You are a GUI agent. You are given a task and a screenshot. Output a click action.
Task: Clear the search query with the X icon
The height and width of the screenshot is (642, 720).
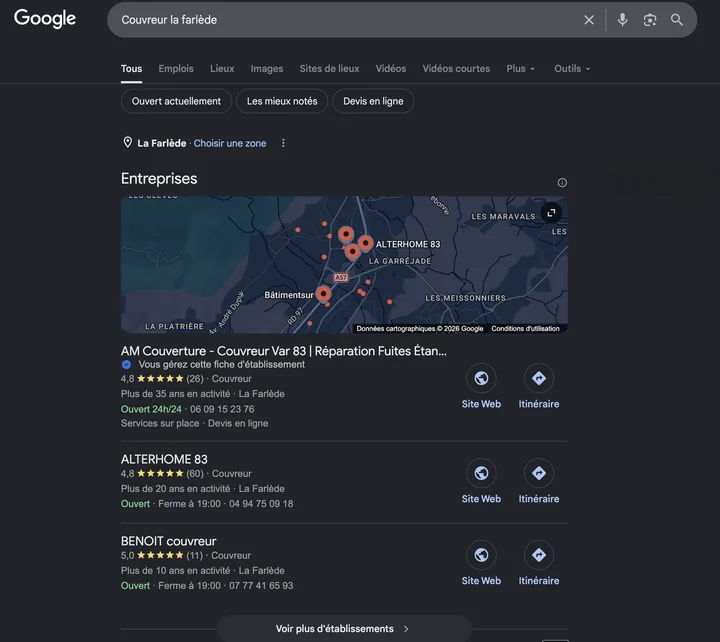tap(589, 20)
